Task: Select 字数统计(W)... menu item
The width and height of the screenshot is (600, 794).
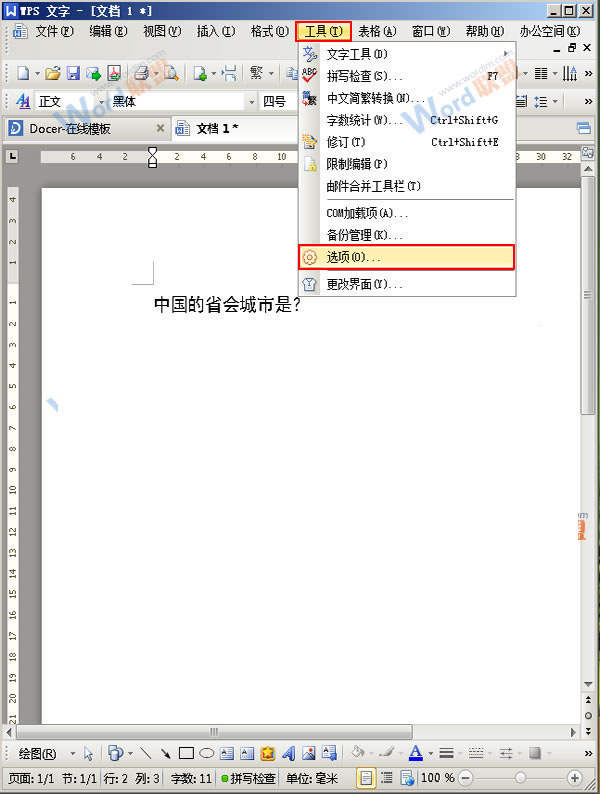Action: (407, 120)
